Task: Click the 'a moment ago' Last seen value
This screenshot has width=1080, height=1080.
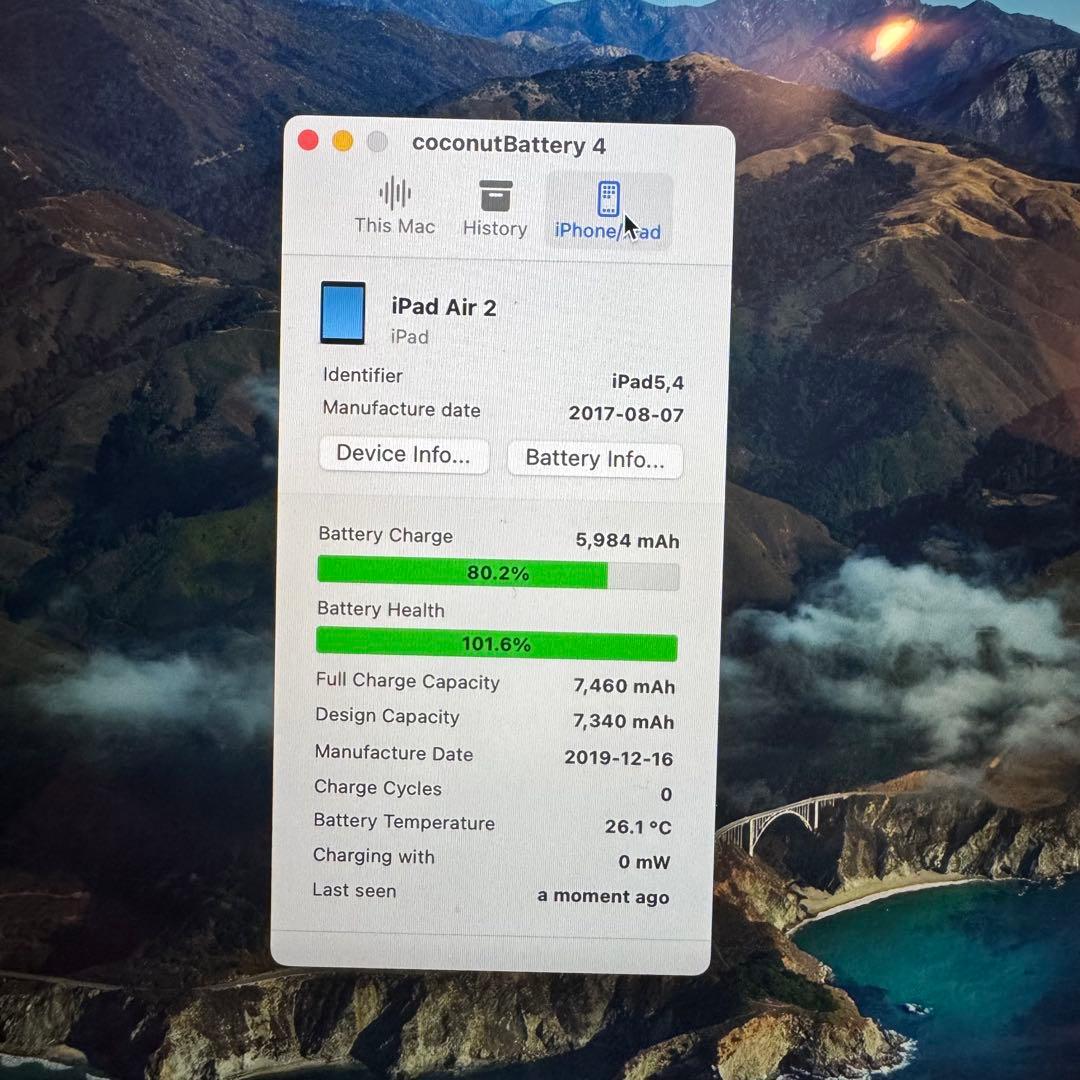Action: (603, 897)
